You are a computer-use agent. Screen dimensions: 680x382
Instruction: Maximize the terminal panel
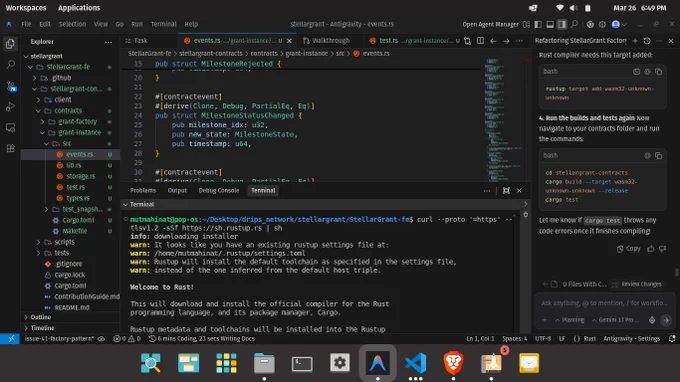(x=506, y=190)
